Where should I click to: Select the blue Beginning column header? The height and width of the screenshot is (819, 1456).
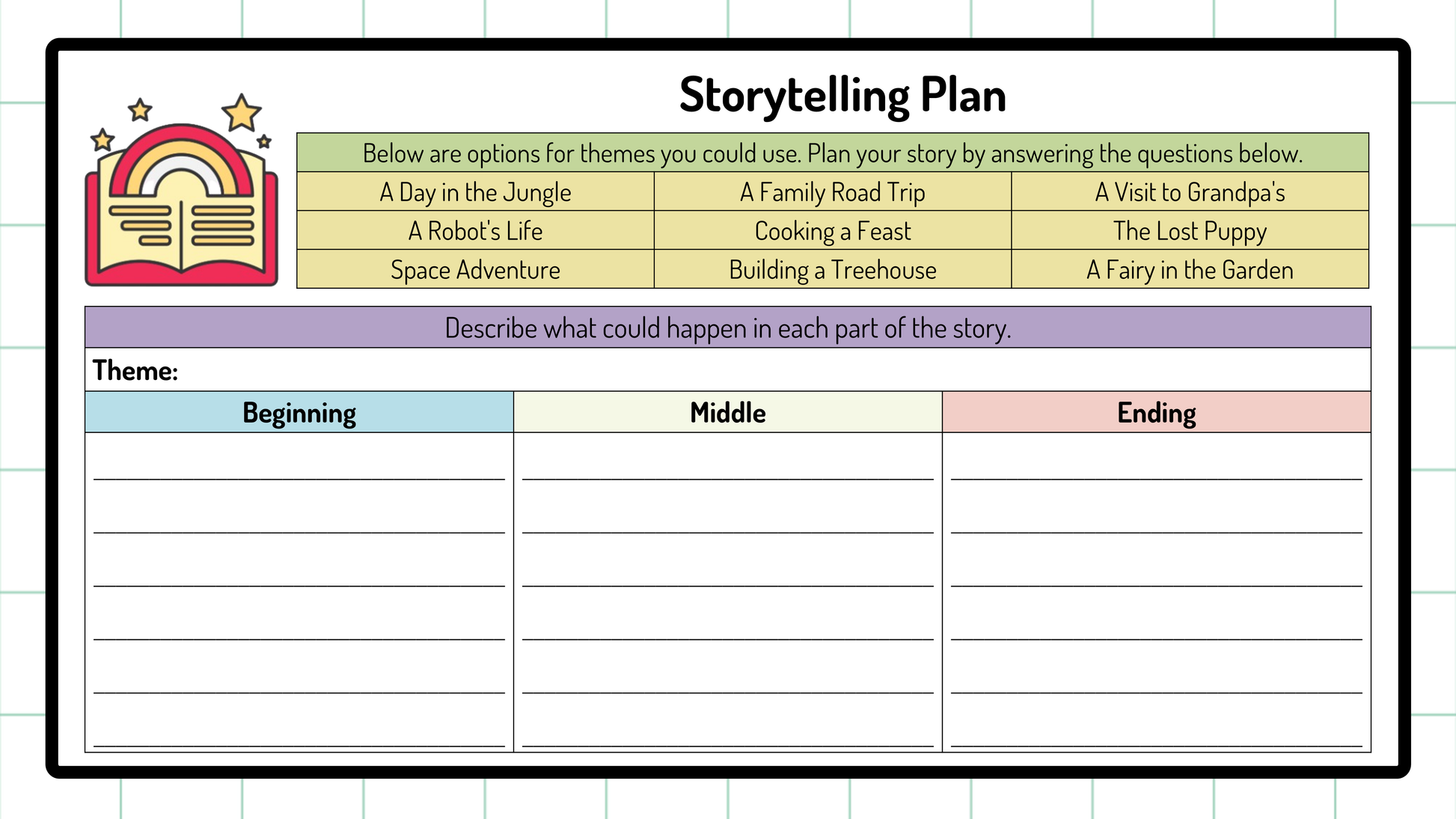coord(299,413)
